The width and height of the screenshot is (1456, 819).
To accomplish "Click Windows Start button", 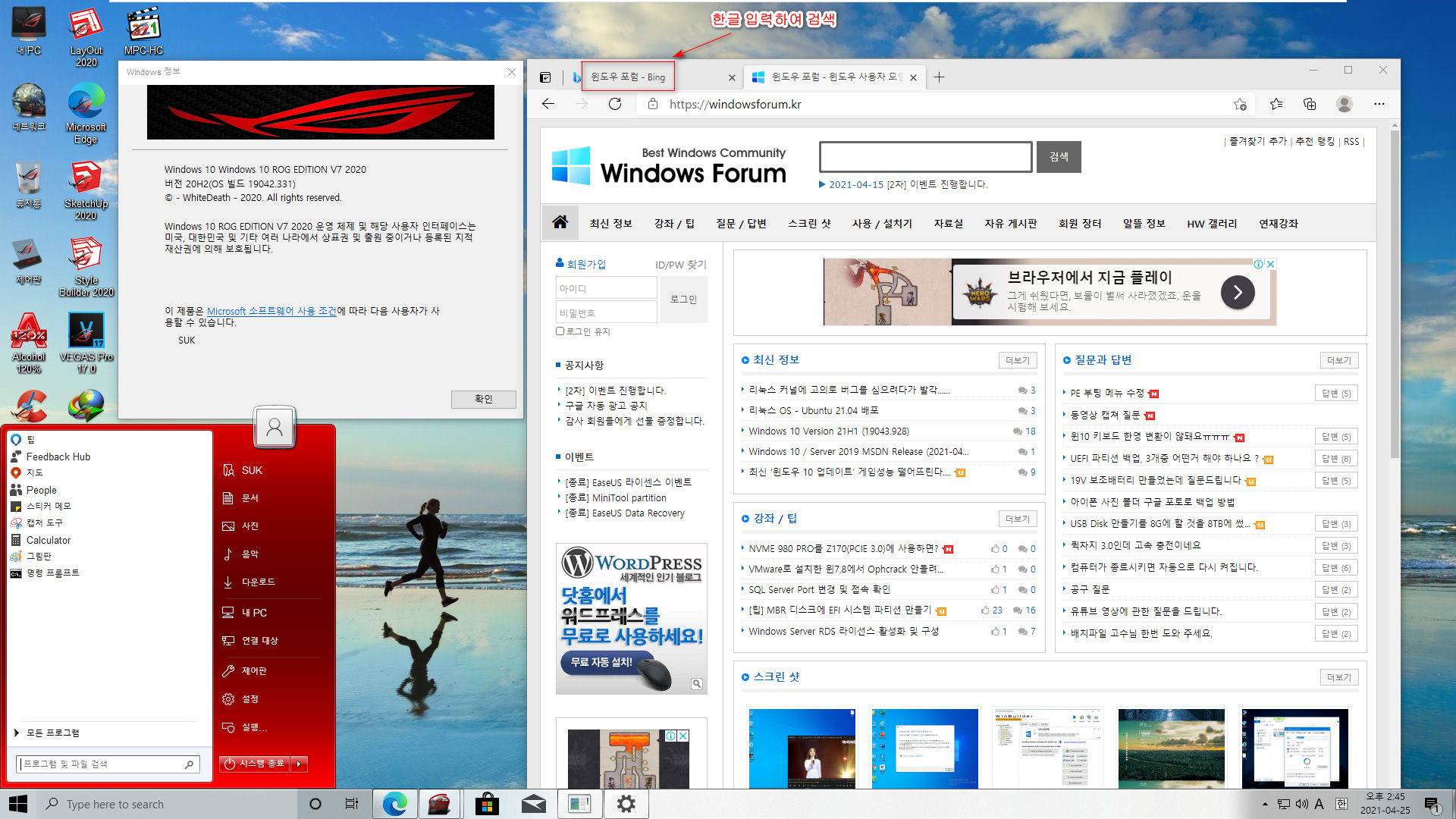I will [18, 804].
